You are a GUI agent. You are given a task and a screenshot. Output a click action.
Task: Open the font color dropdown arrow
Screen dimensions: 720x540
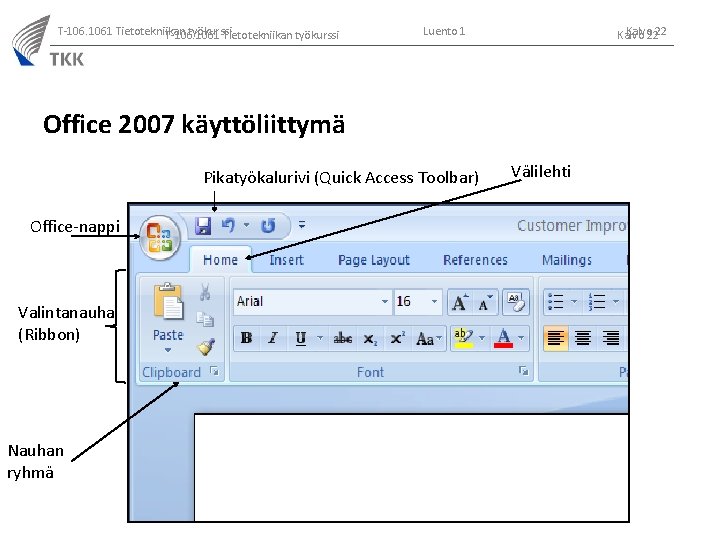click(521, 338)
